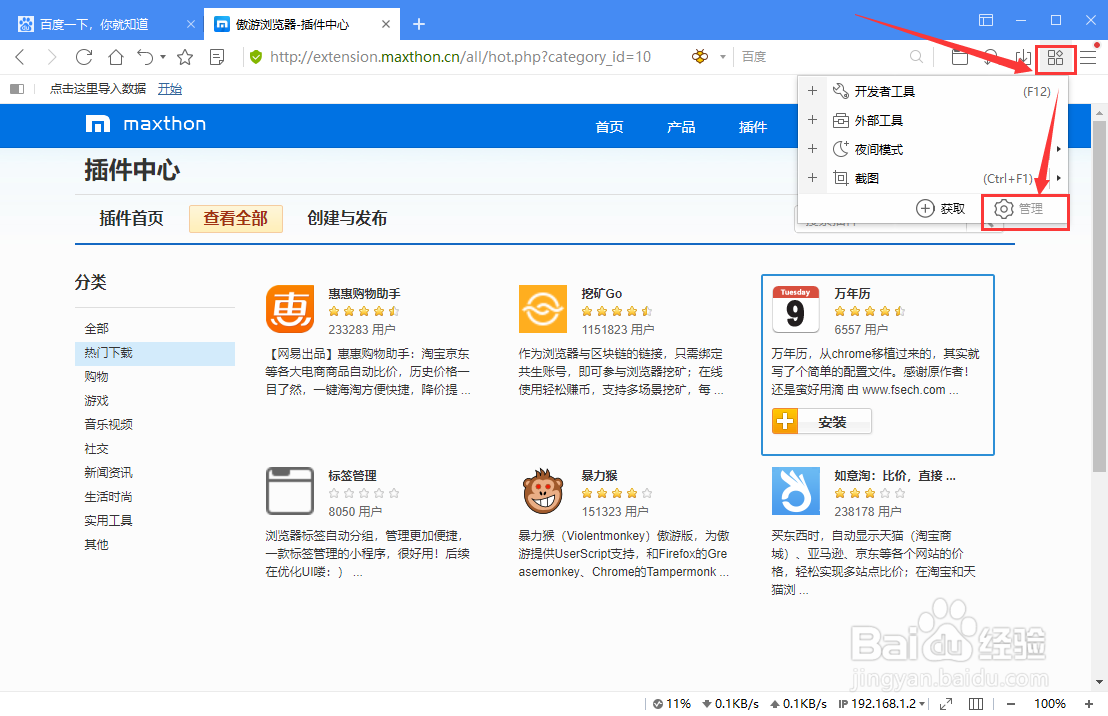
Task: Select 生活时尚 category
Action: coord(109,497)
